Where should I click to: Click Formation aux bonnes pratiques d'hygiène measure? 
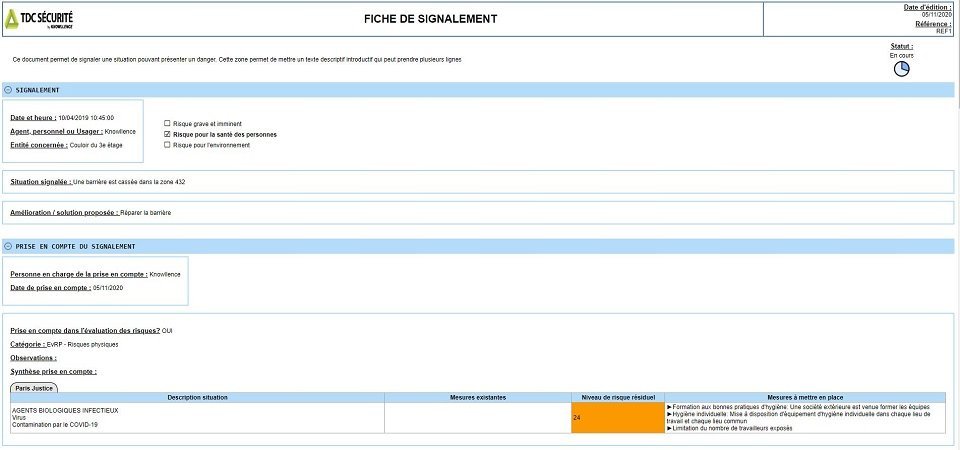point(798,407)
